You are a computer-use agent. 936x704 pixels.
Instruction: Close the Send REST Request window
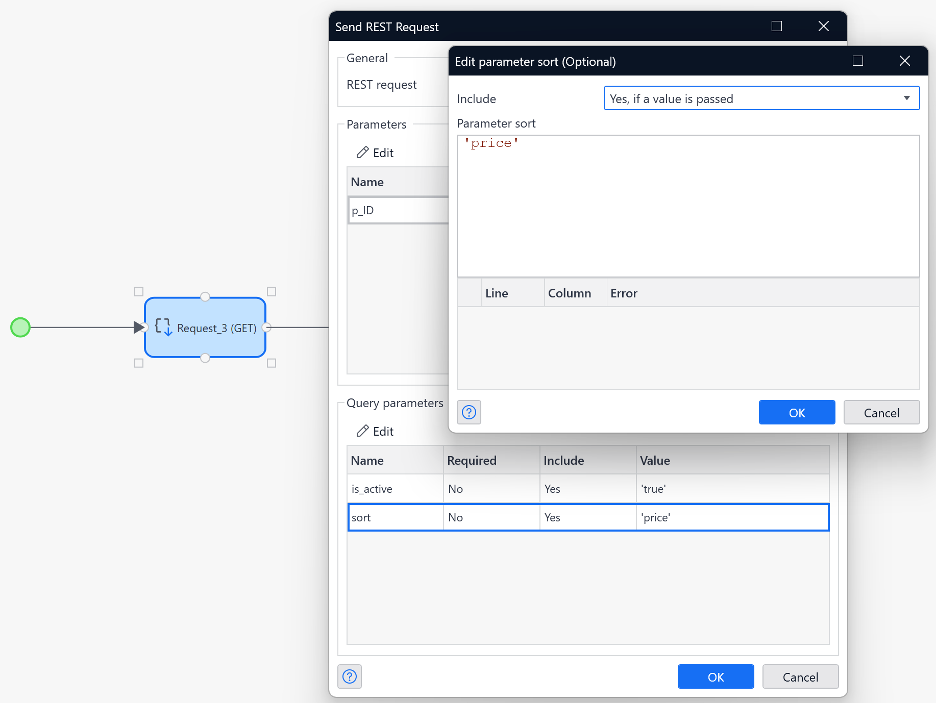pyautogui.click(x=824, y=26)
